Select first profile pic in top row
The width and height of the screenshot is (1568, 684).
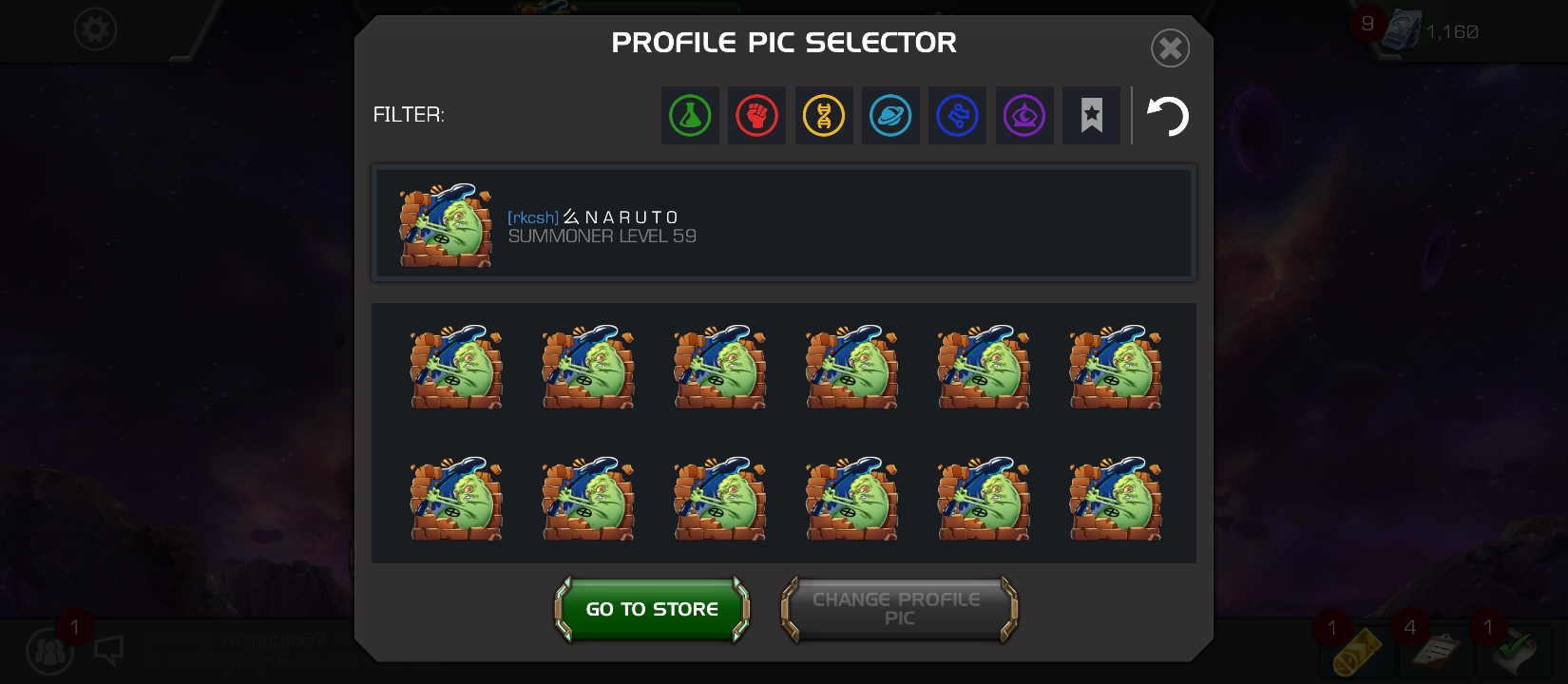pos(456,367)
